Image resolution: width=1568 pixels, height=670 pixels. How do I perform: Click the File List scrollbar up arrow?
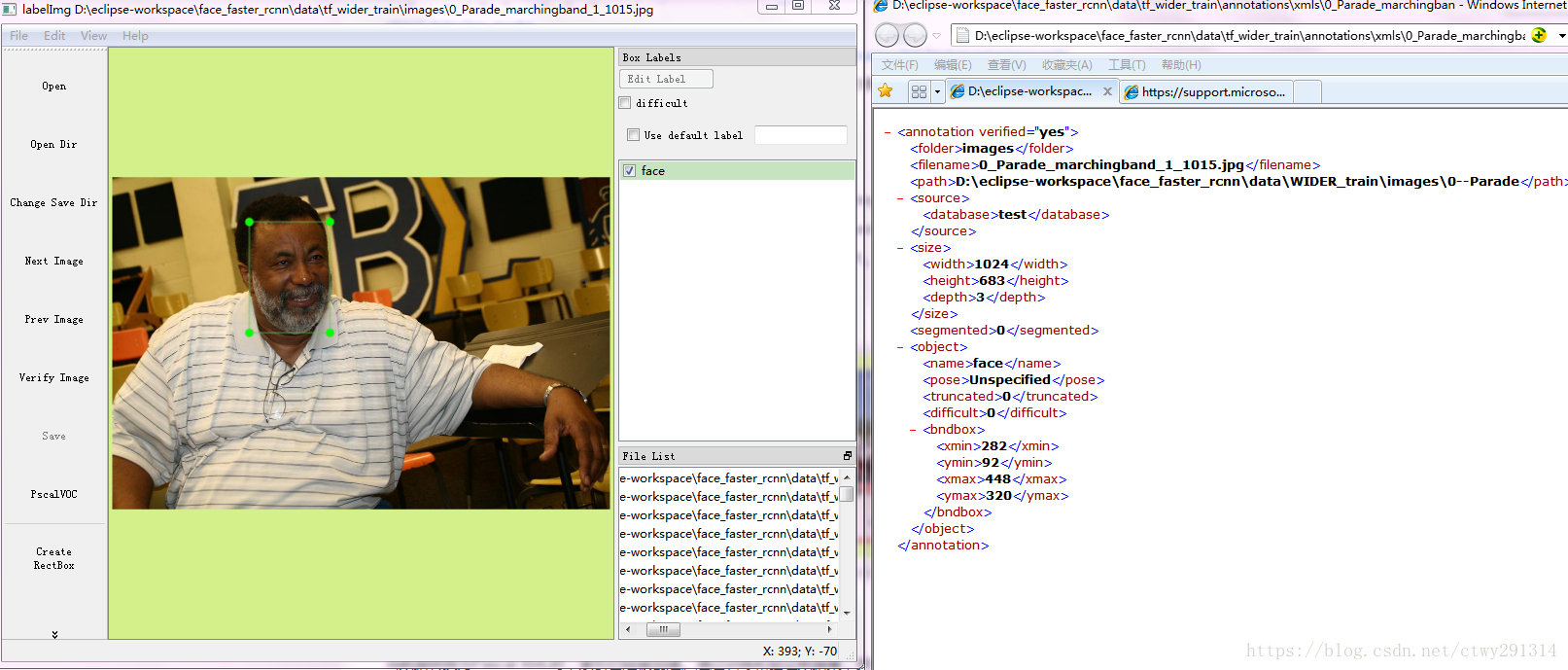[847, 477]
